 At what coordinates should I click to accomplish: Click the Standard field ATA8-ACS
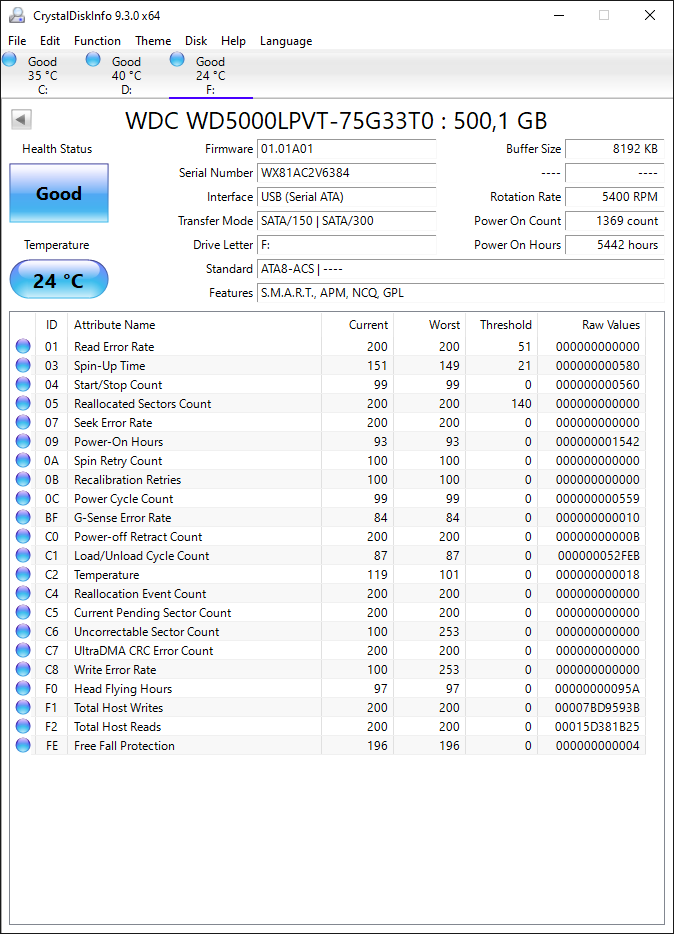pos(461,269)
